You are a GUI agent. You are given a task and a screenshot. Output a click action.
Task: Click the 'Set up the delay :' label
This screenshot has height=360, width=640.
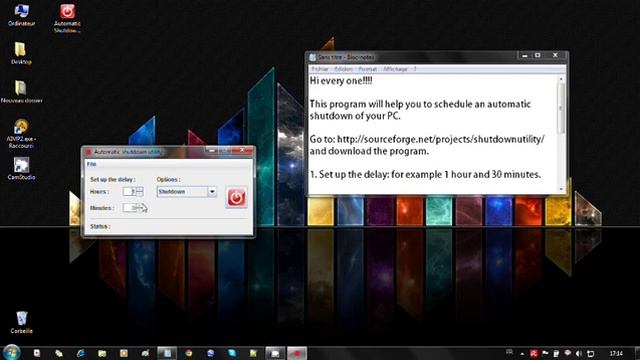113,179
